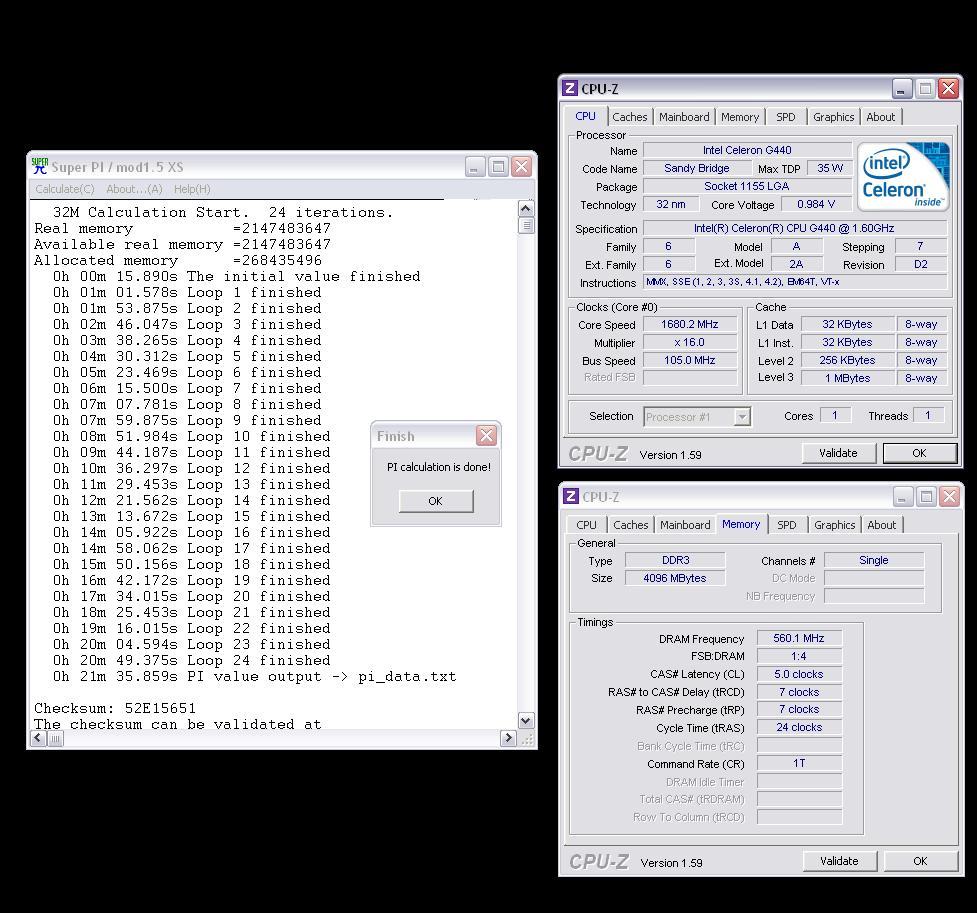Image resolution: width=977 pixels, height=913 pixels.
Task: Click the Intel Celeron inside logo
Action: click(903, 176)
